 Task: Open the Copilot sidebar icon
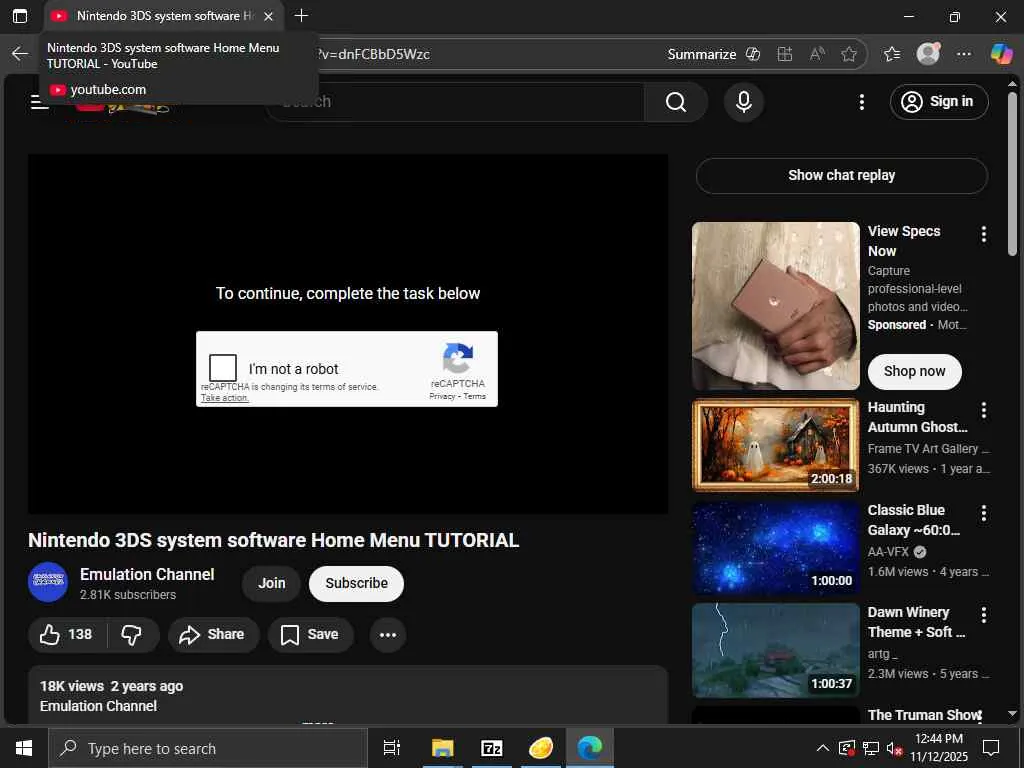[x=1001, y=54]
